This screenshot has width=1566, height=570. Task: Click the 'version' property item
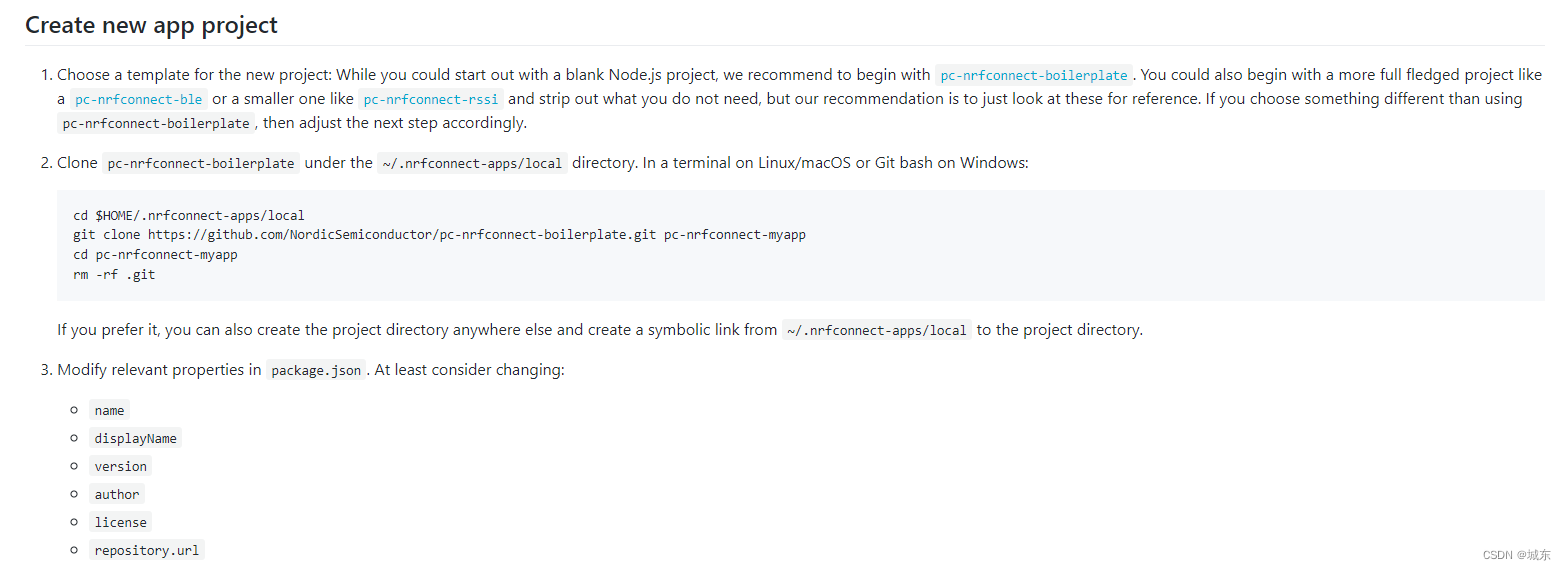(x=121, y=466)
